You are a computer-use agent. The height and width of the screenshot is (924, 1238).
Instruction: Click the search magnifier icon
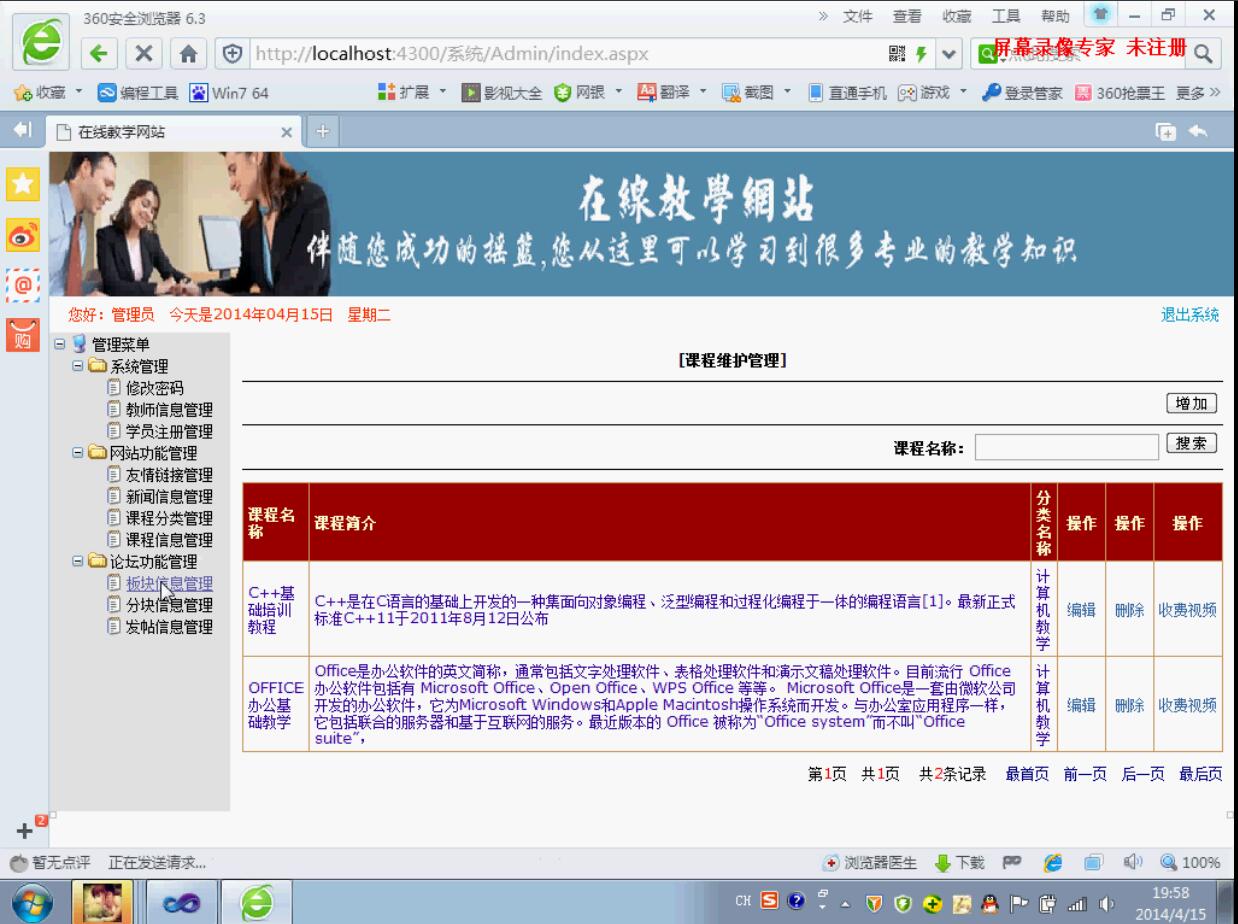pyautogui.click(x=1202, y=52)
